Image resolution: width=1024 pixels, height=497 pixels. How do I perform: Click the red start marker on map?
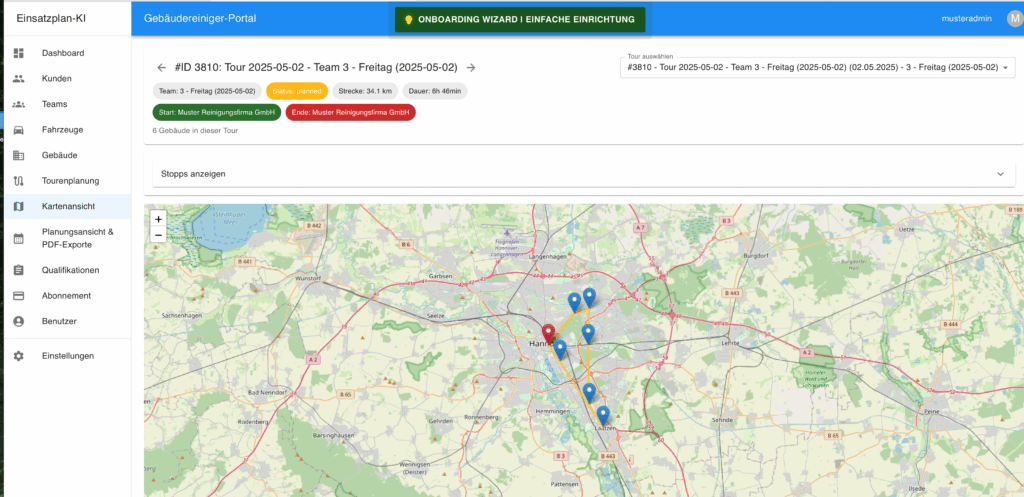[548, 334]
